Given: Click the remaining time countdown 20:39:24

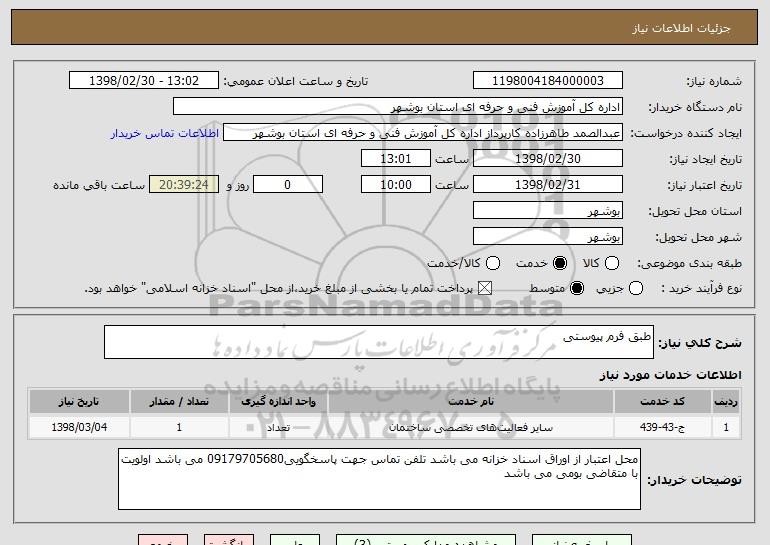Looking at the screenshot, I should tap(184, 185).
